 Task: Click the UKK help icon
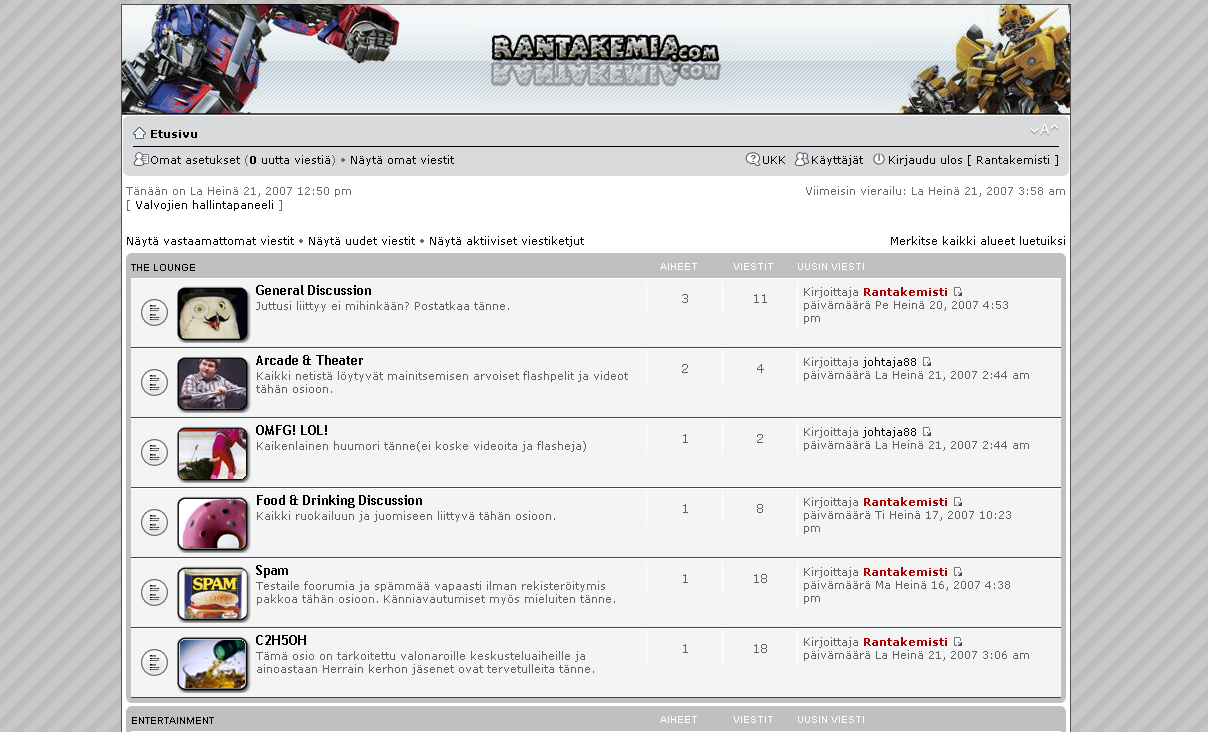(x=752, y=160)
